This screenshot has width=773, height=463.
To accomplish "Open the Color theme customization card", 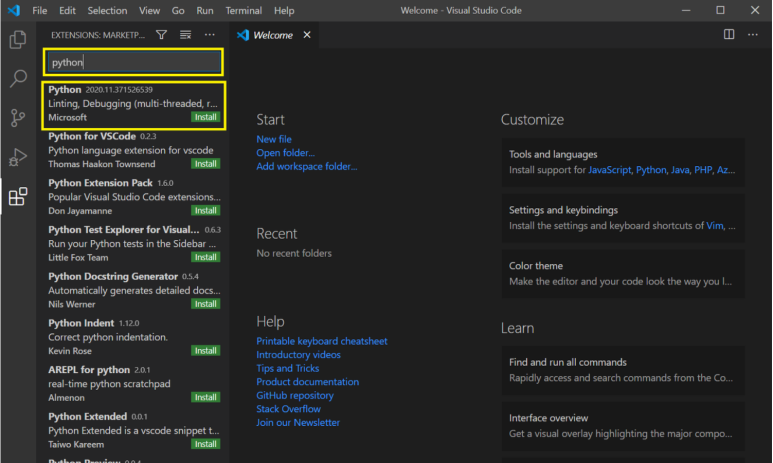I will 623,273.
